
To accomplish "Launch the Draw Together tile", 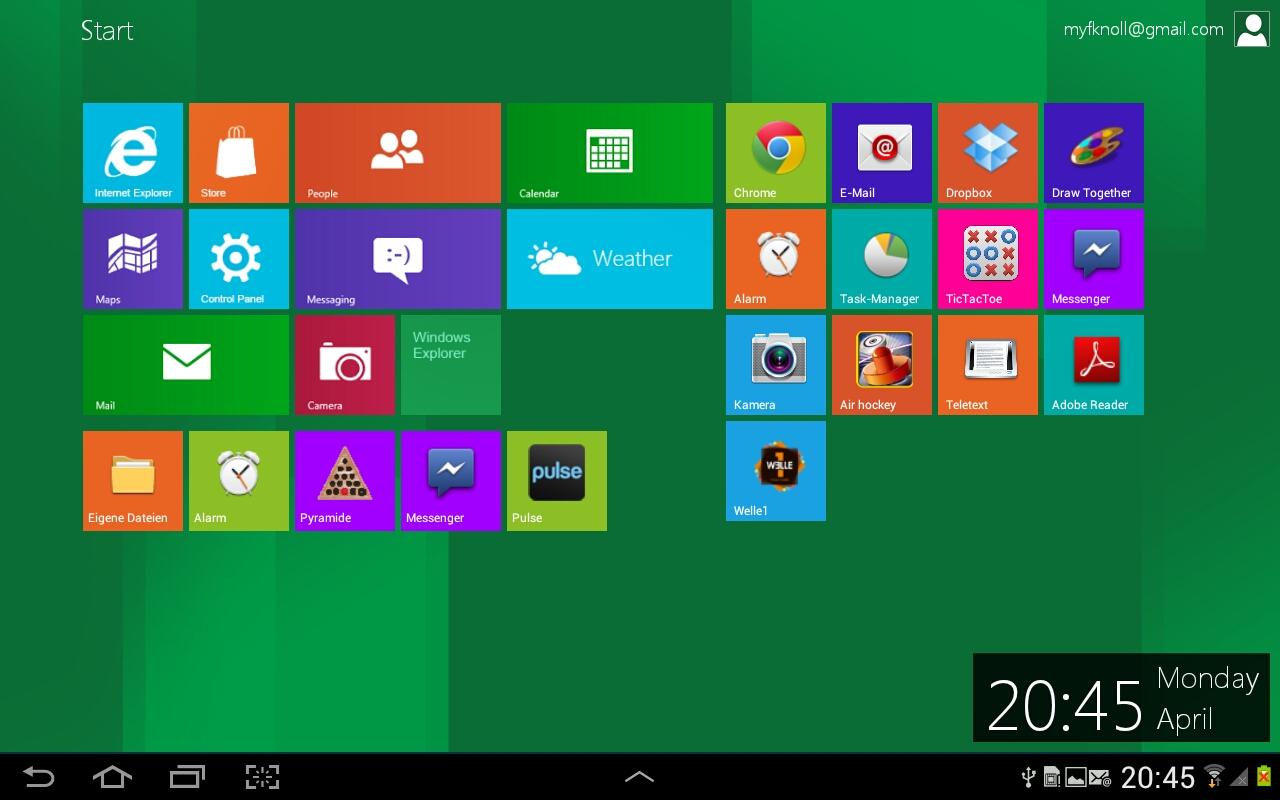I will 1094,153.
